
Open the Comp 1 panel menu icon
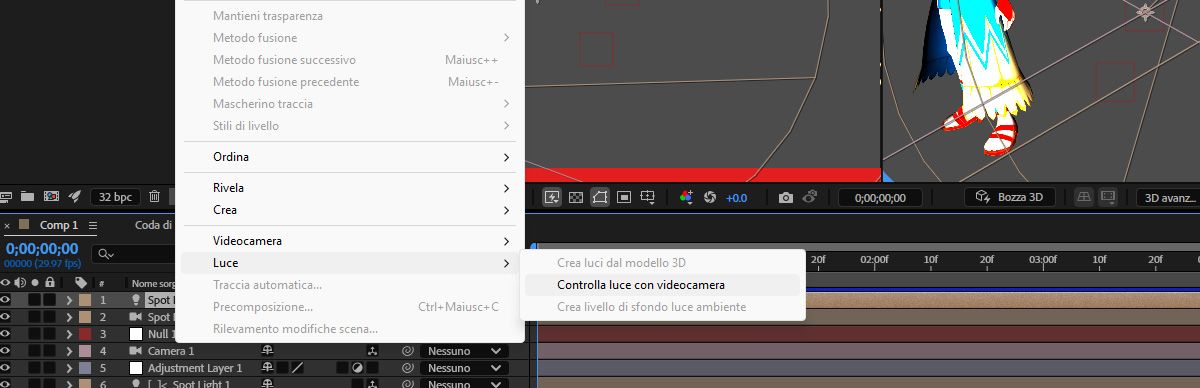coord(93,225)
